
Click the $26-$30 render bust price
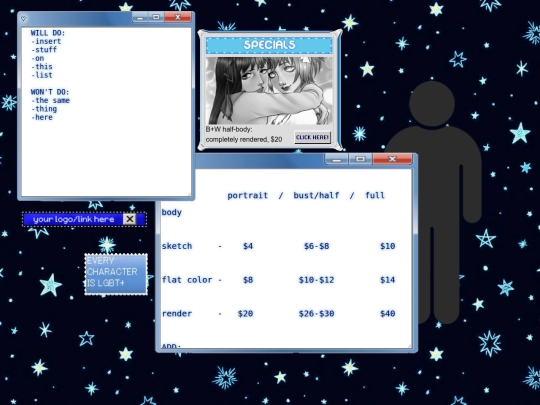pos(316,314)
